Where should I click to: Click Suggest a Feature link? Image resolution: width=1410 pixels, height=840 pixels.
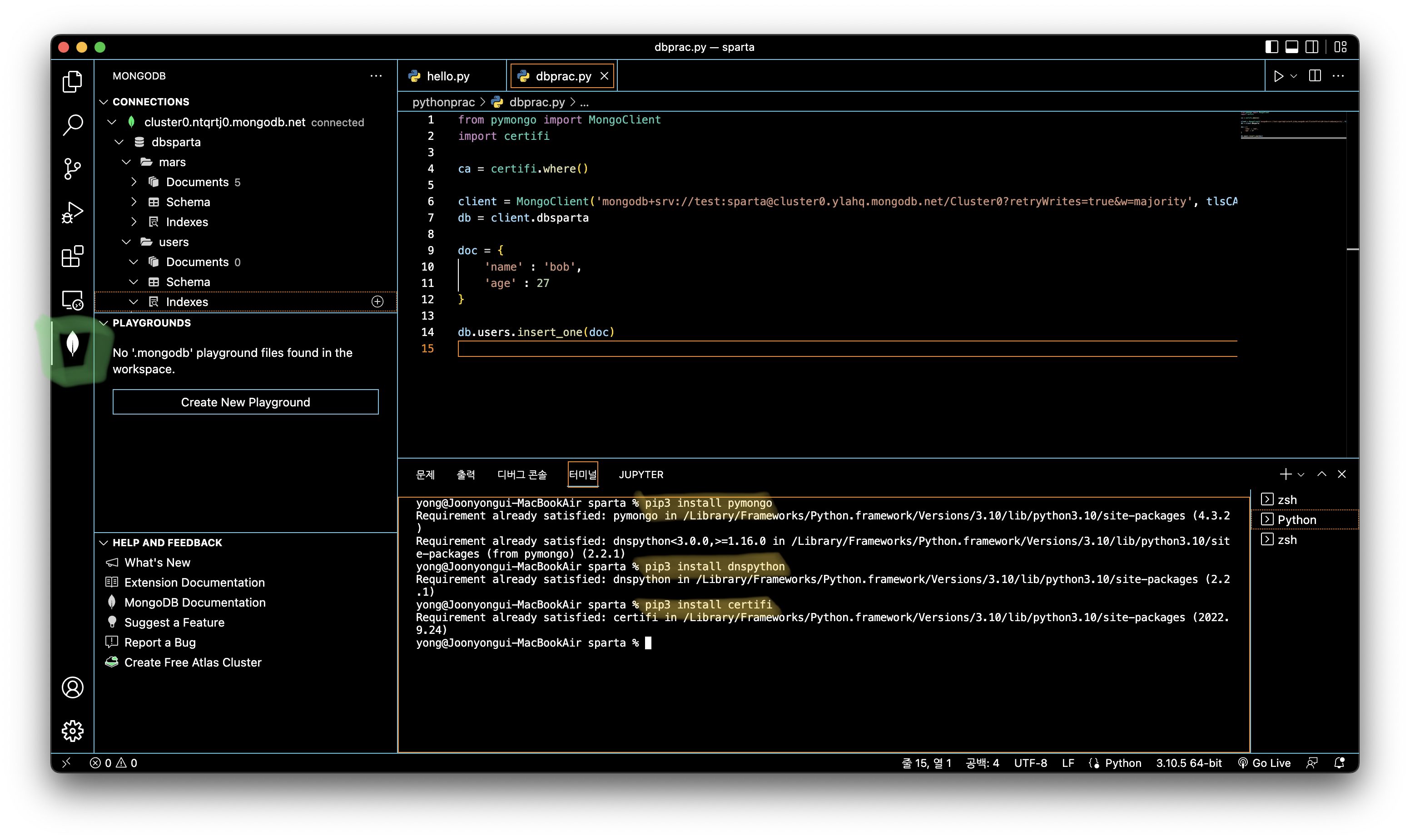174,623
